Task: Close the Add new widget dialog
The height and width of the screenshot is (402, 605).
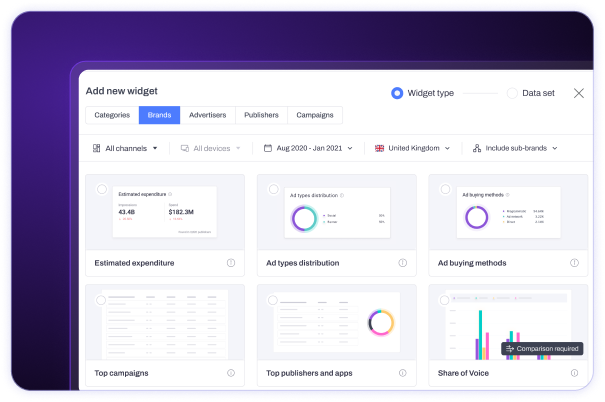Action: coord(579,93)
